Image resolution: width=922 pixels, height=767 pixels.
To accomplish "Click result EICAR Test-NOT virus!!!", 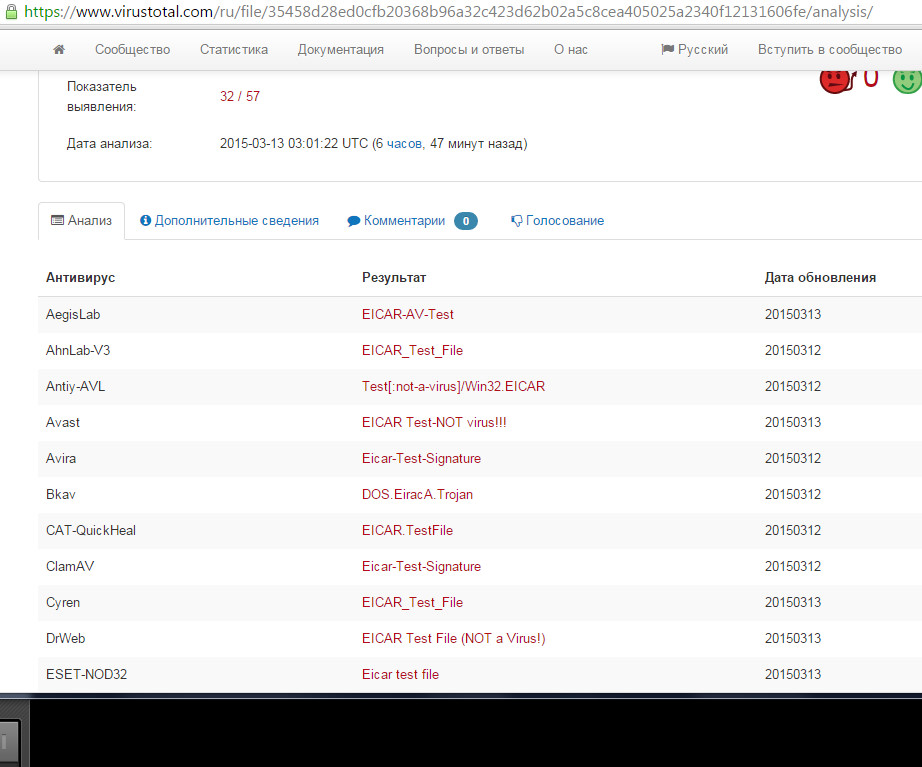I will (434, 422).
